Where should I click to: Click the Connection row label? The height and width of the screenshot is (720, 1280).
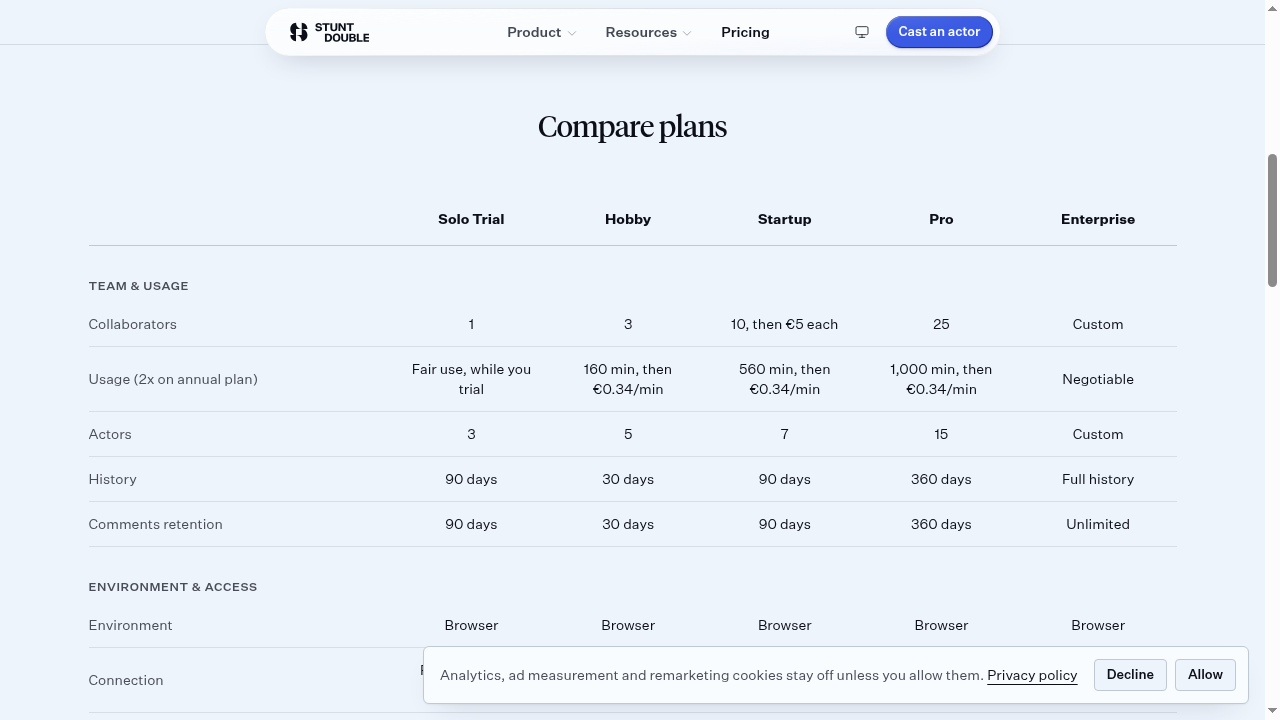coord(126,680)
